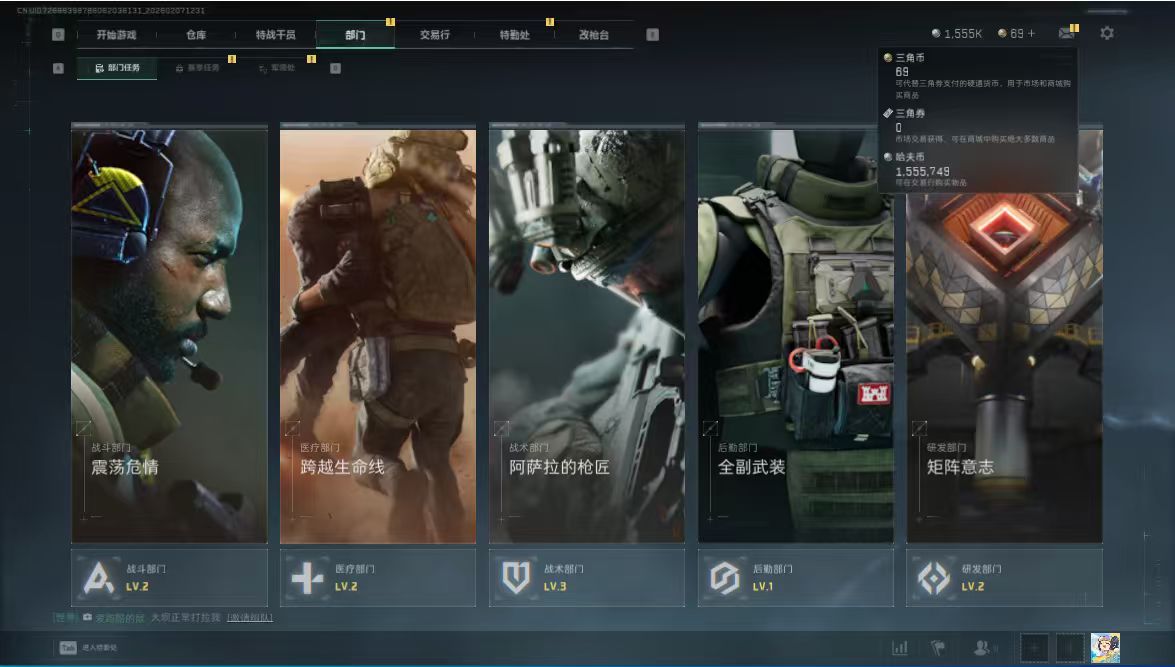Open the settings gear icon
This screenshot has width=1175, height=667.
tap(1106, 33)
